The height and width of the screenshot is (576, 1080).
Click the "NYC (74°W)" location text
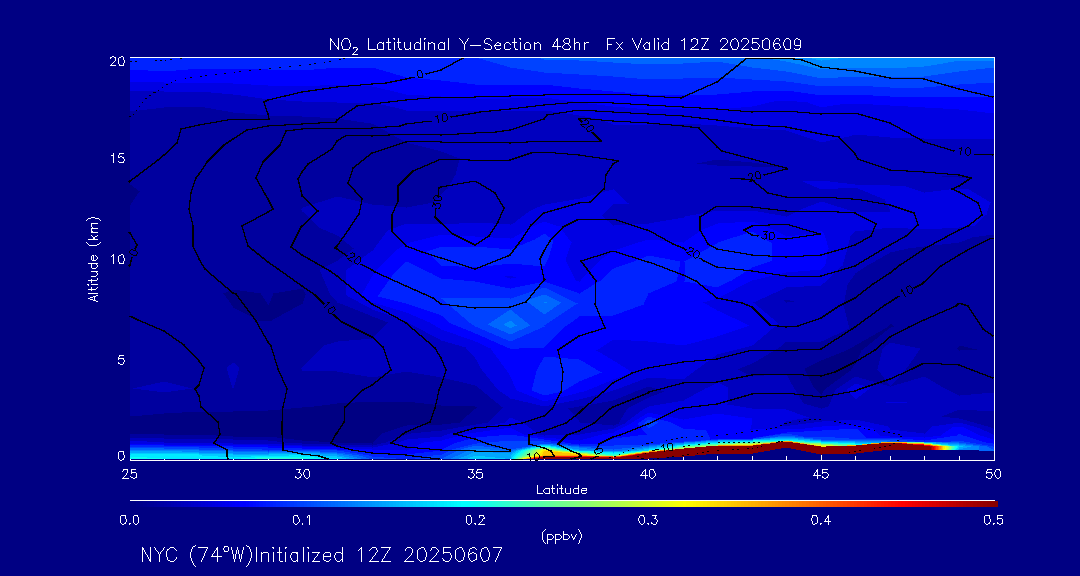point(196,555)
